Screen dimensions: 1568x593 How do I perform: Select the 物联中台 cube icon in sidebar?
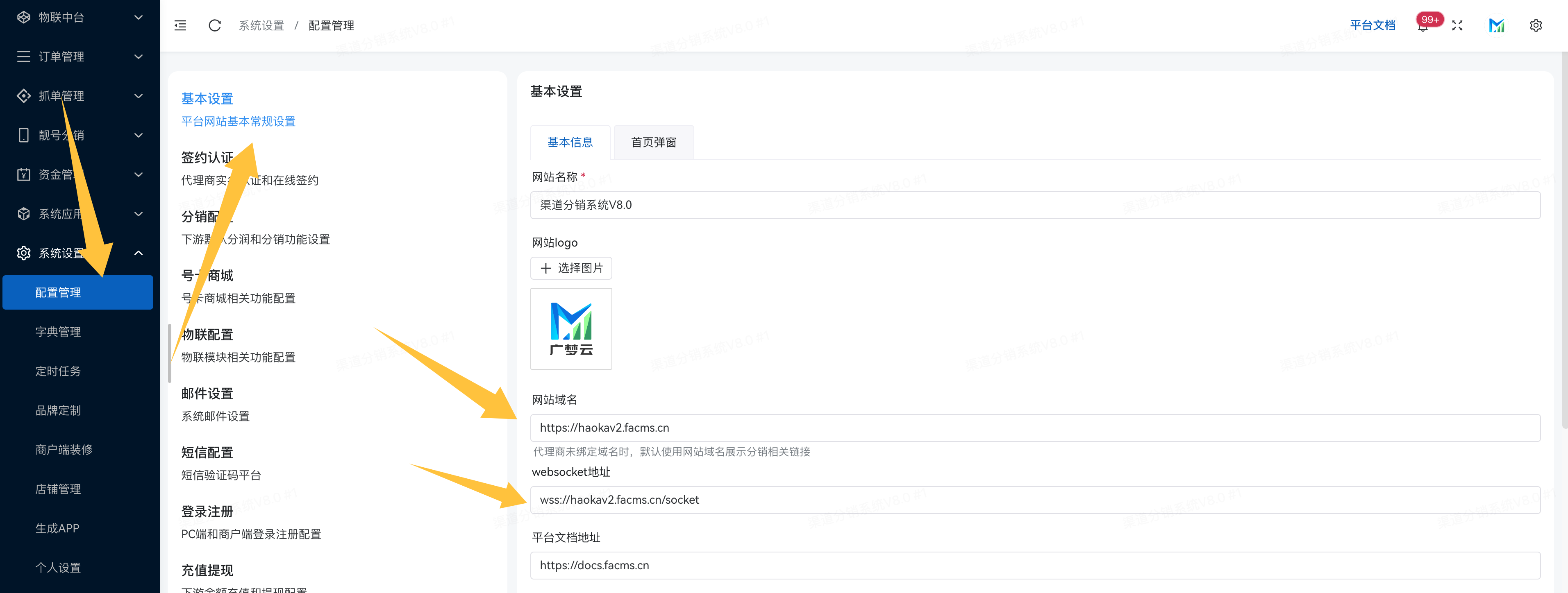(x=24, y=17)
